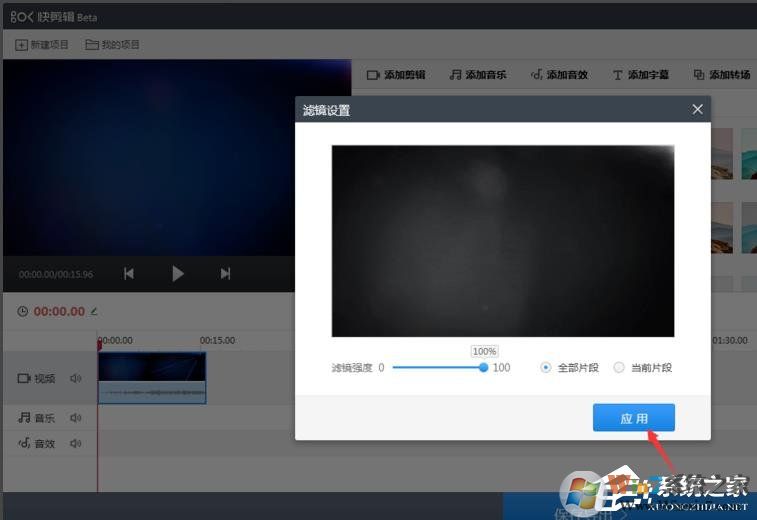Click the 滤镜强度 slider handle
The height and width of the screenshot is (520, 757).
[484, 367]
